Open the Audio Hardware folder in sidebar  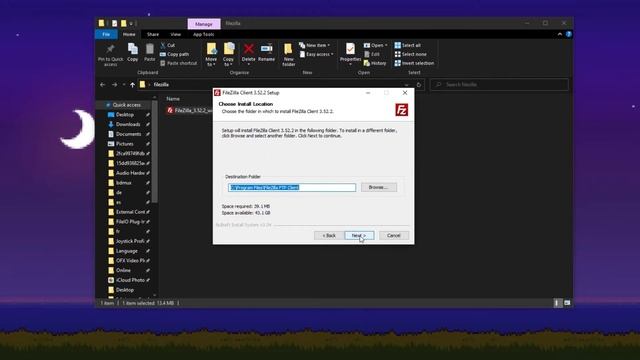point(129,173)
